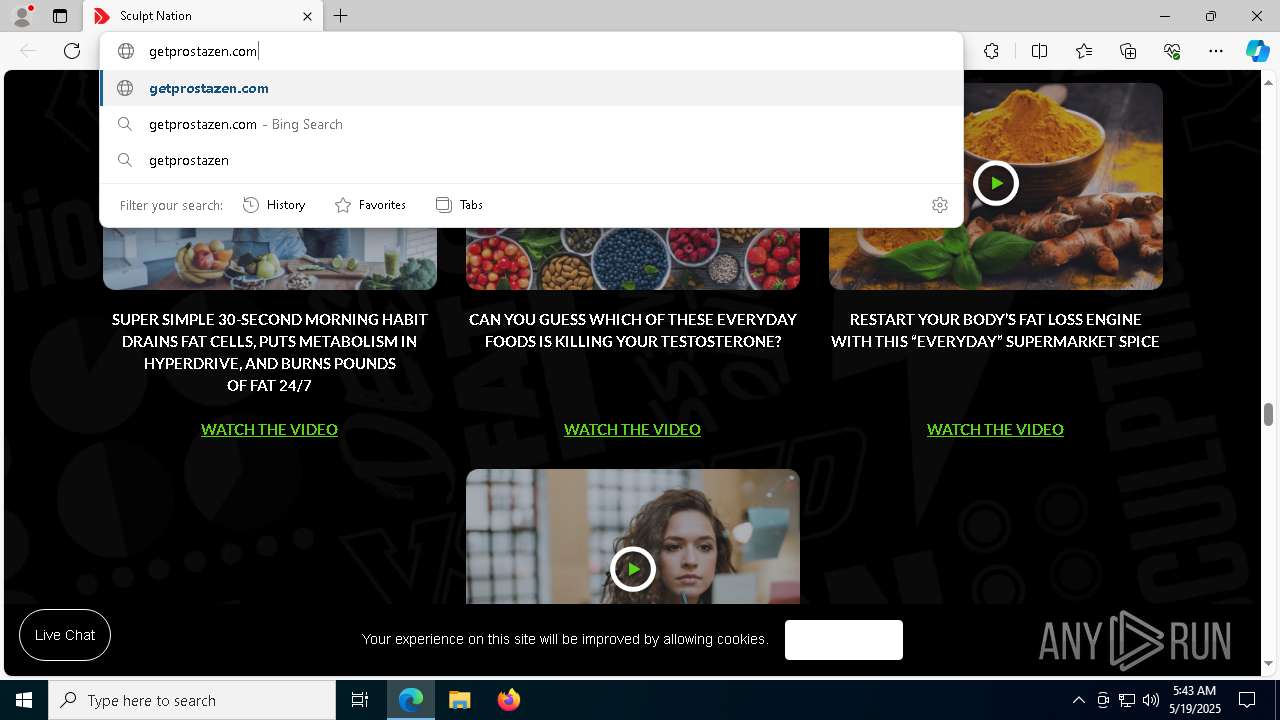Show hidden system tray icons
This screenshot has width=1280, height=720.
[1078, 700]
